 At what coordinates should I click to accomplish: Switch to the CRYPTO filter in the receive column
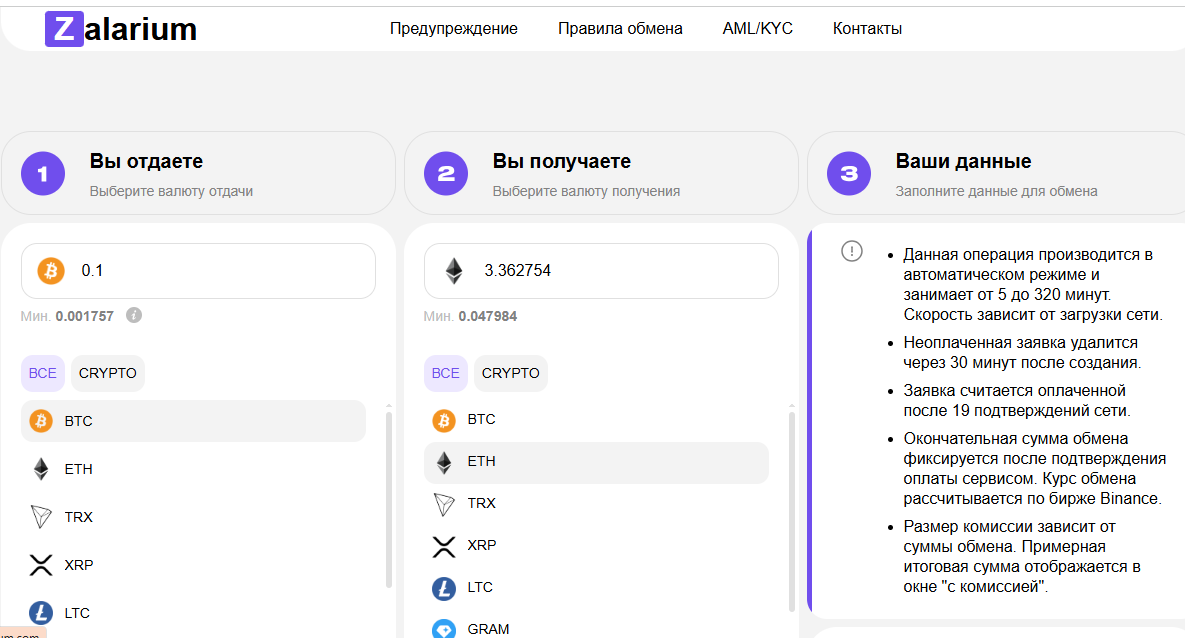(x=511, y=373)
